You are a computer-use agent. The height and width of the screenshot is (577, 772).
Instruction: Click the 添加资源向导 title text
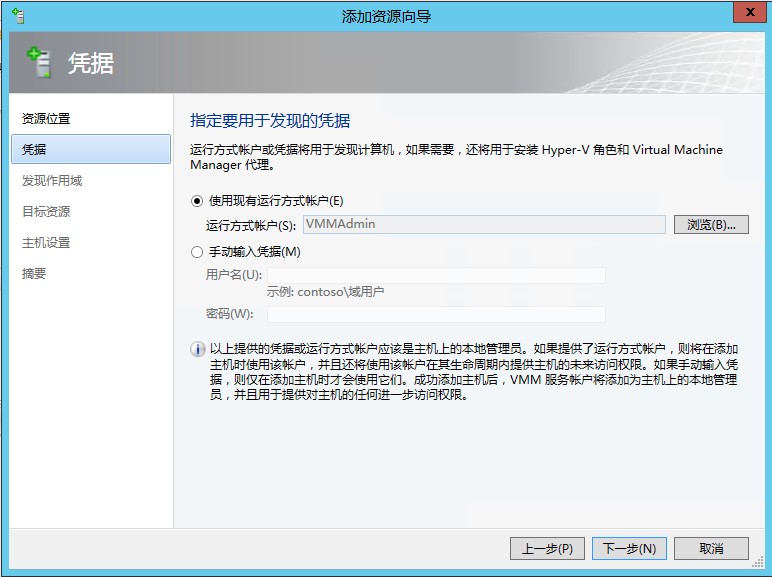point(386,17)
